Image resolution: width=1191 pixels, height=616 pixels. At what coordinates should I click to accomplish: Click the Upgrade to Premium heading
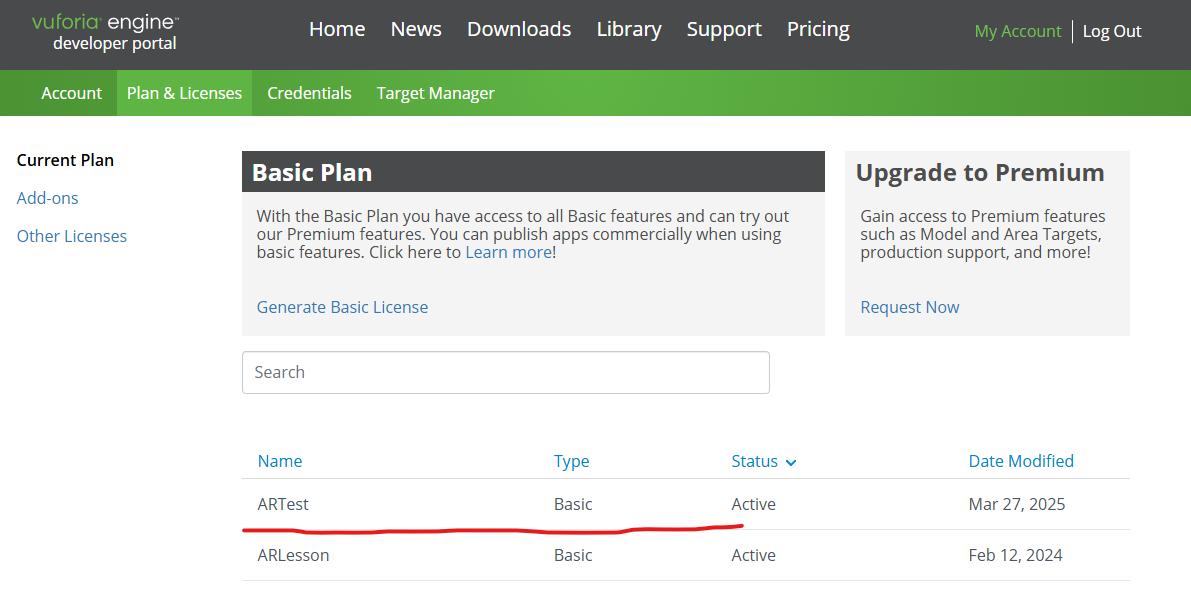(980, 172)
